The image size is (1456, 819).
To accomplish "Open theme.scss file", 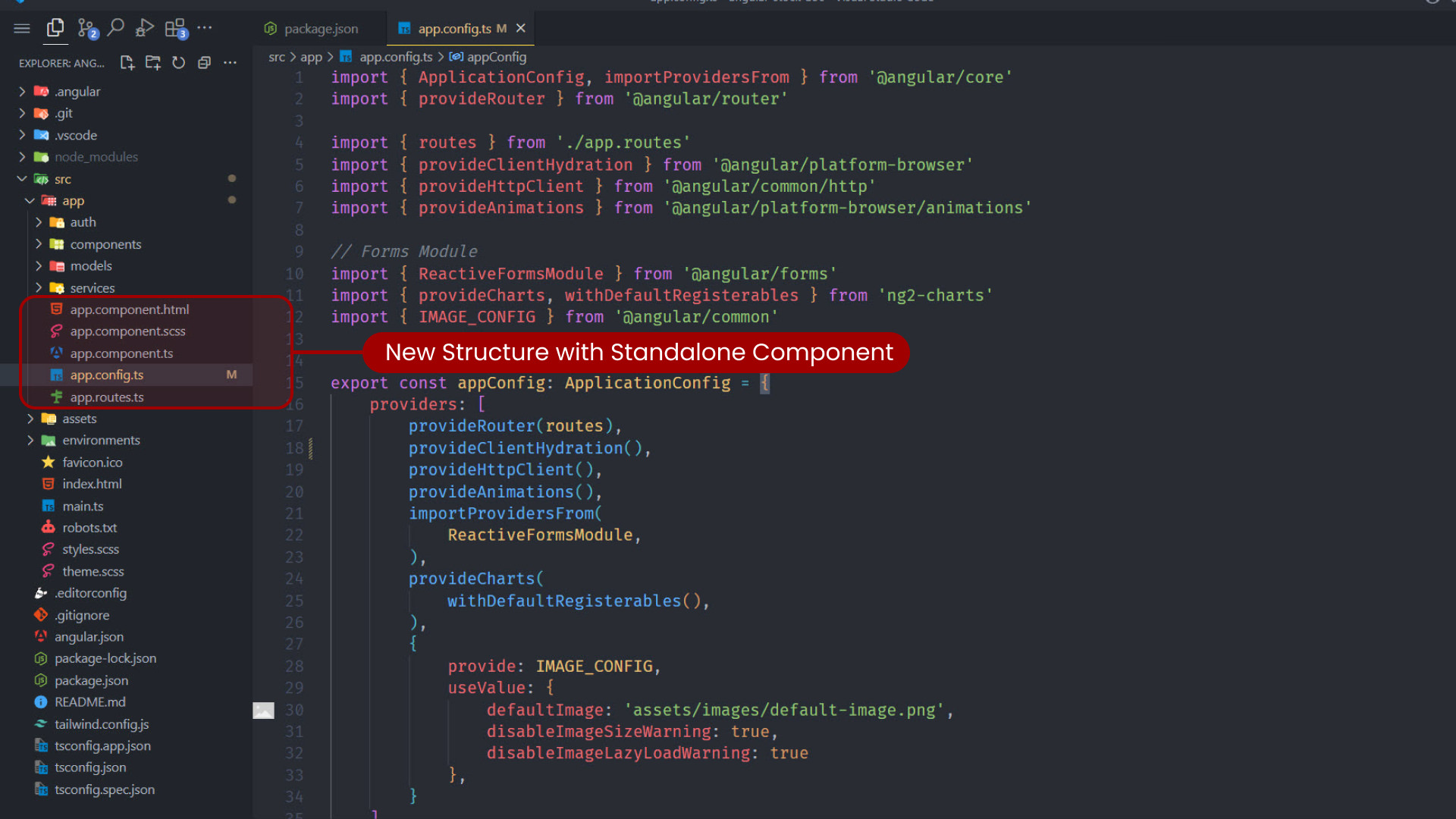I will (93, 572).
